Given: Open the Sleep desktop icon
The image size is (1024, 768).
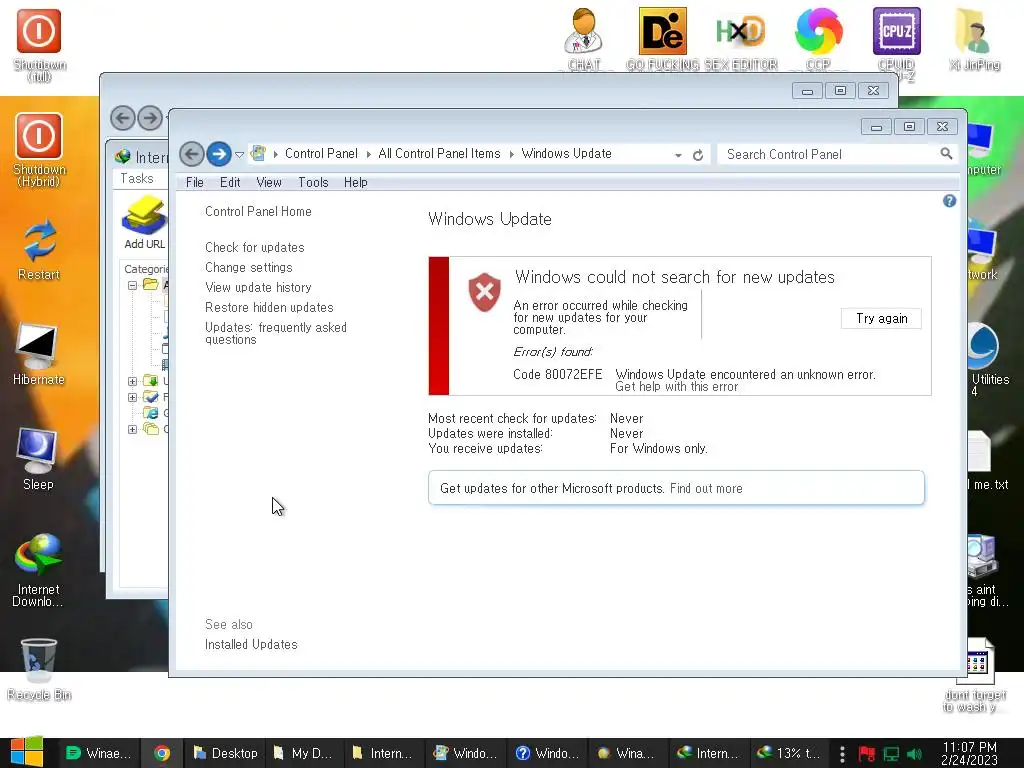Looking at the screenshot, I should click(38, 459).
